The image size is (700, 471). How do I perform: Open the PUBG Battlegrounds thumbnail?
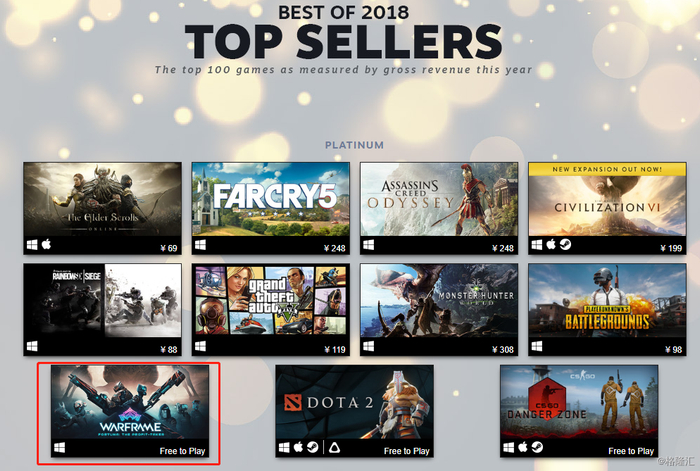[x=607, y=300]
